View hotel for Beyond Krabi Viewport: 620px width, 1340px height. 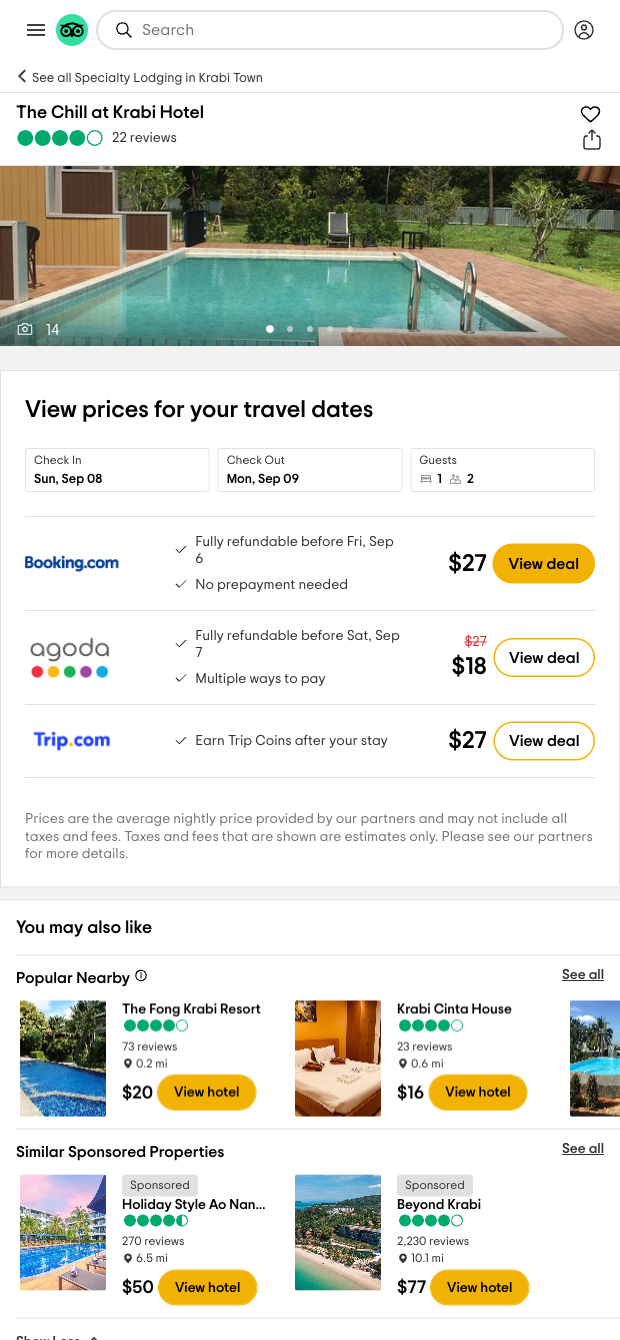[479, 1287]
